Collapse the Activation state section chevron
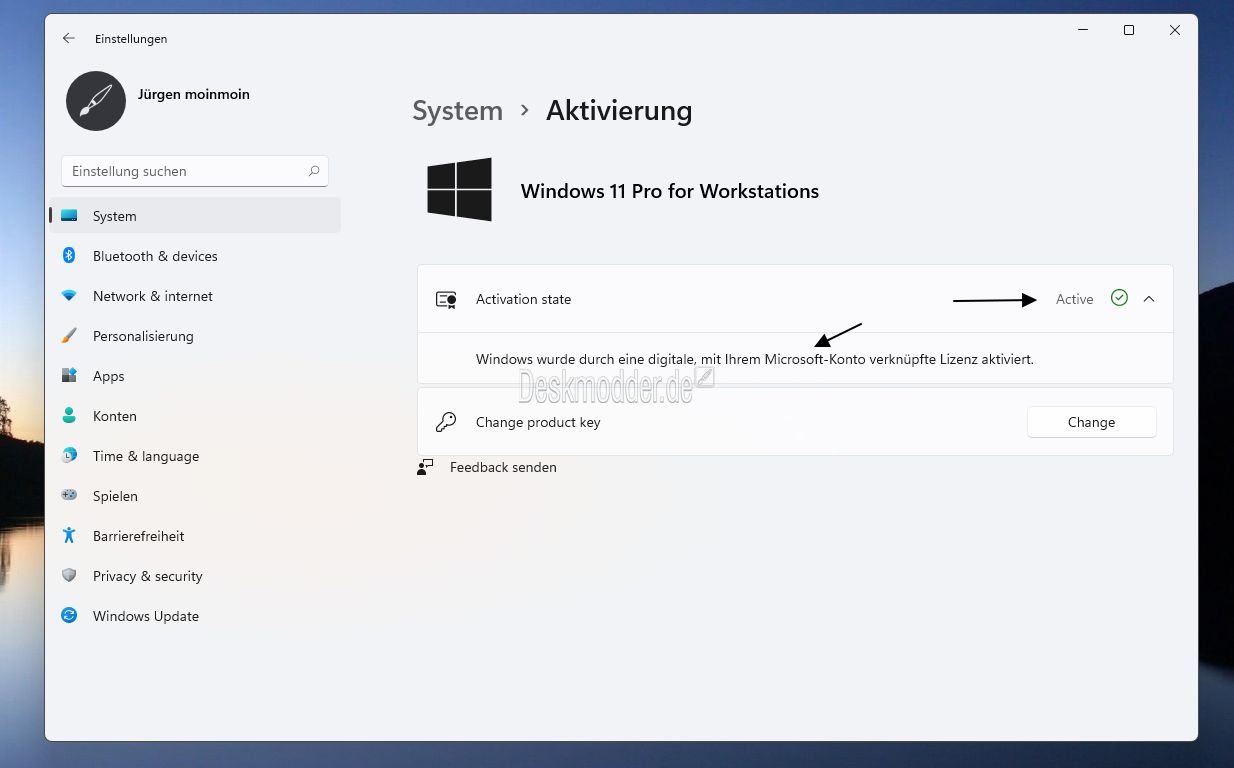 click(1149, 299)
